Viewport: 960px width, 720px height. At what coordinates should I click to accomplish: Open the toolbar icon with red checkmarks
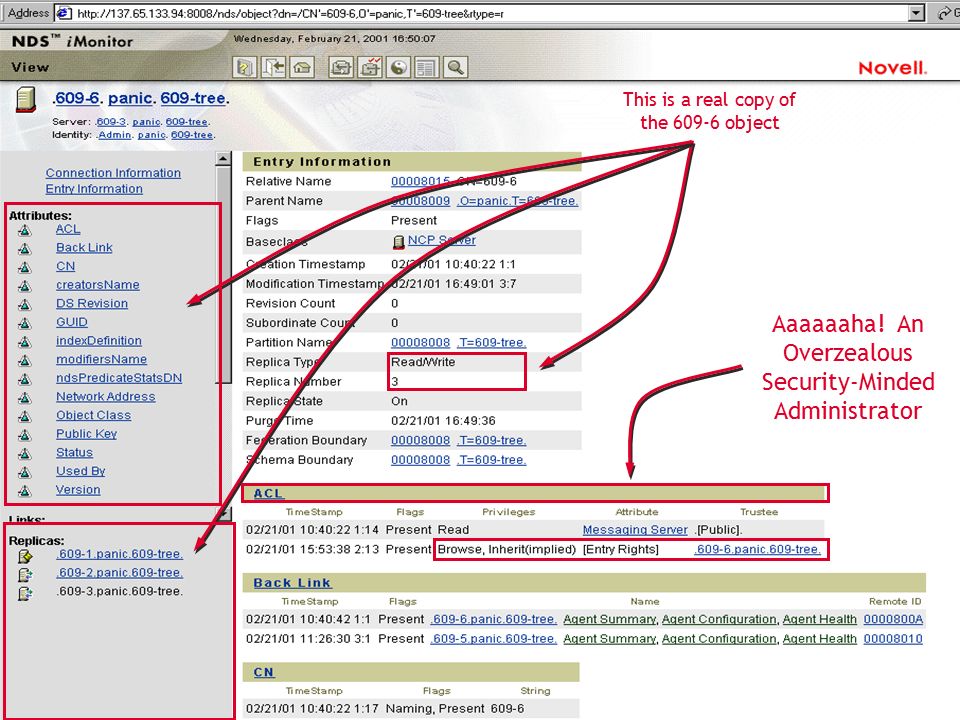(x=370, y=67)
